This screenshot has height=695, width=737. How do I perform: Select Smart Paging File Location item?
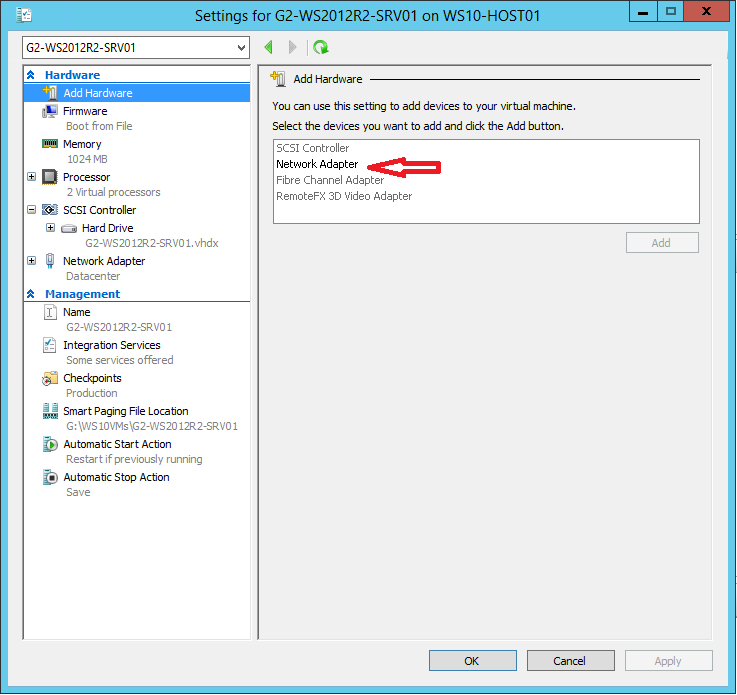(x=125, y=411)
